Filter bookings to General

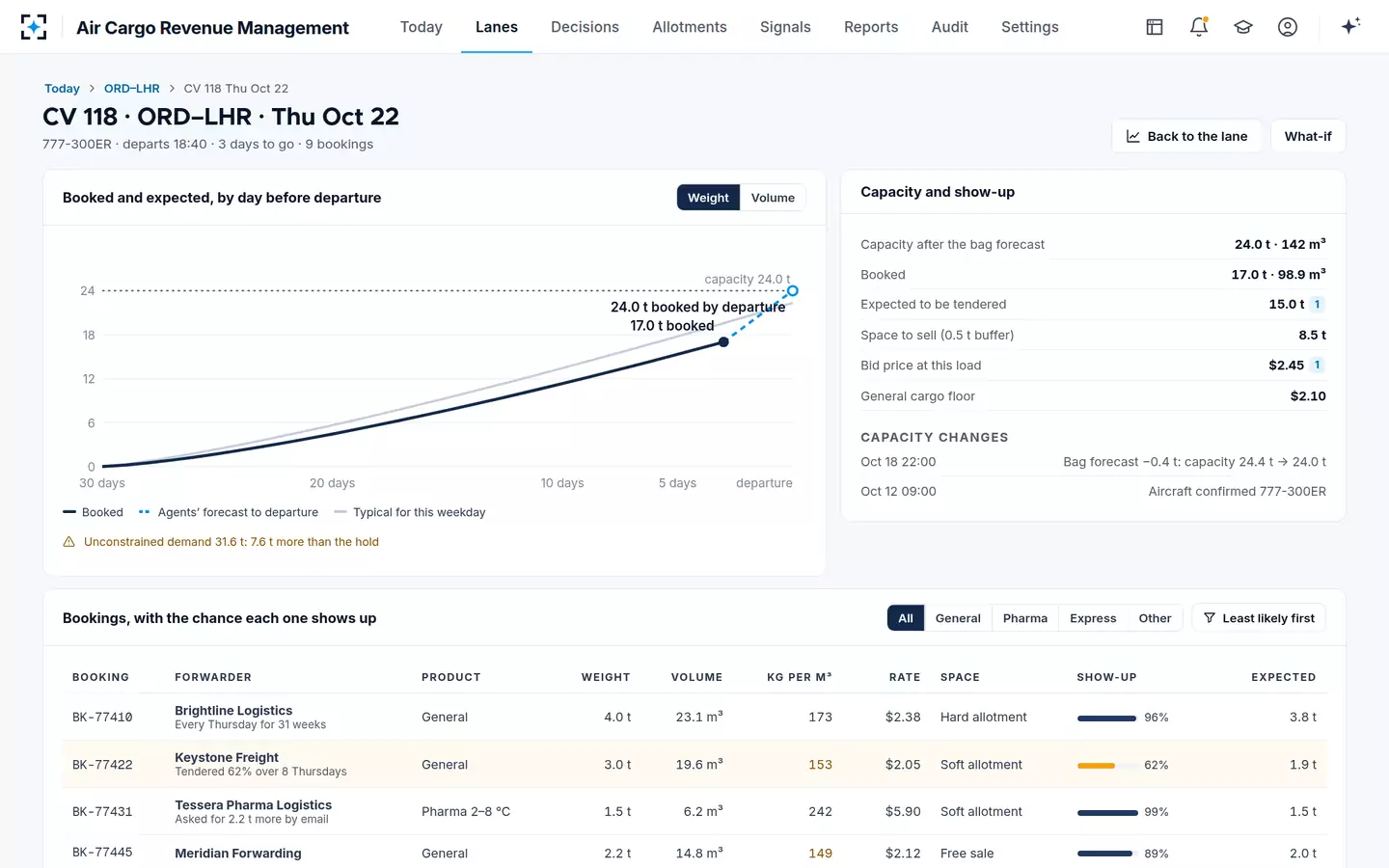tap(958, 618)
